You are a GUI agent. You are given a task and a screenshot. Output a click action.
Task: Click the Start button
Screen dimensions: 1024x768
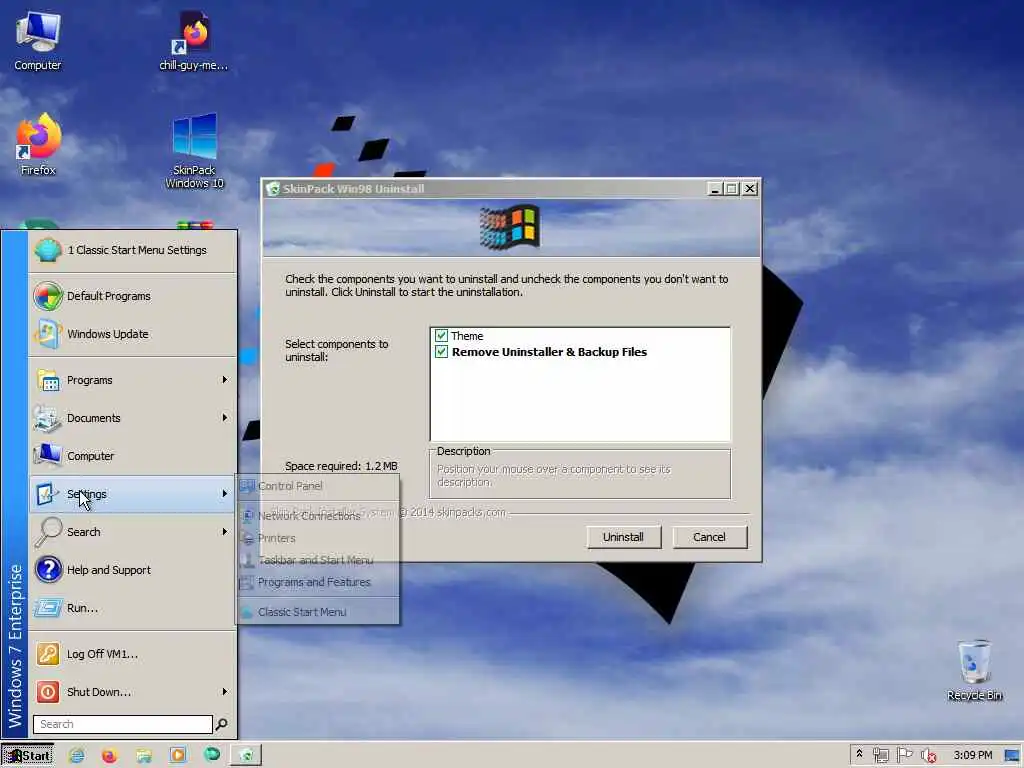point(27,756)
